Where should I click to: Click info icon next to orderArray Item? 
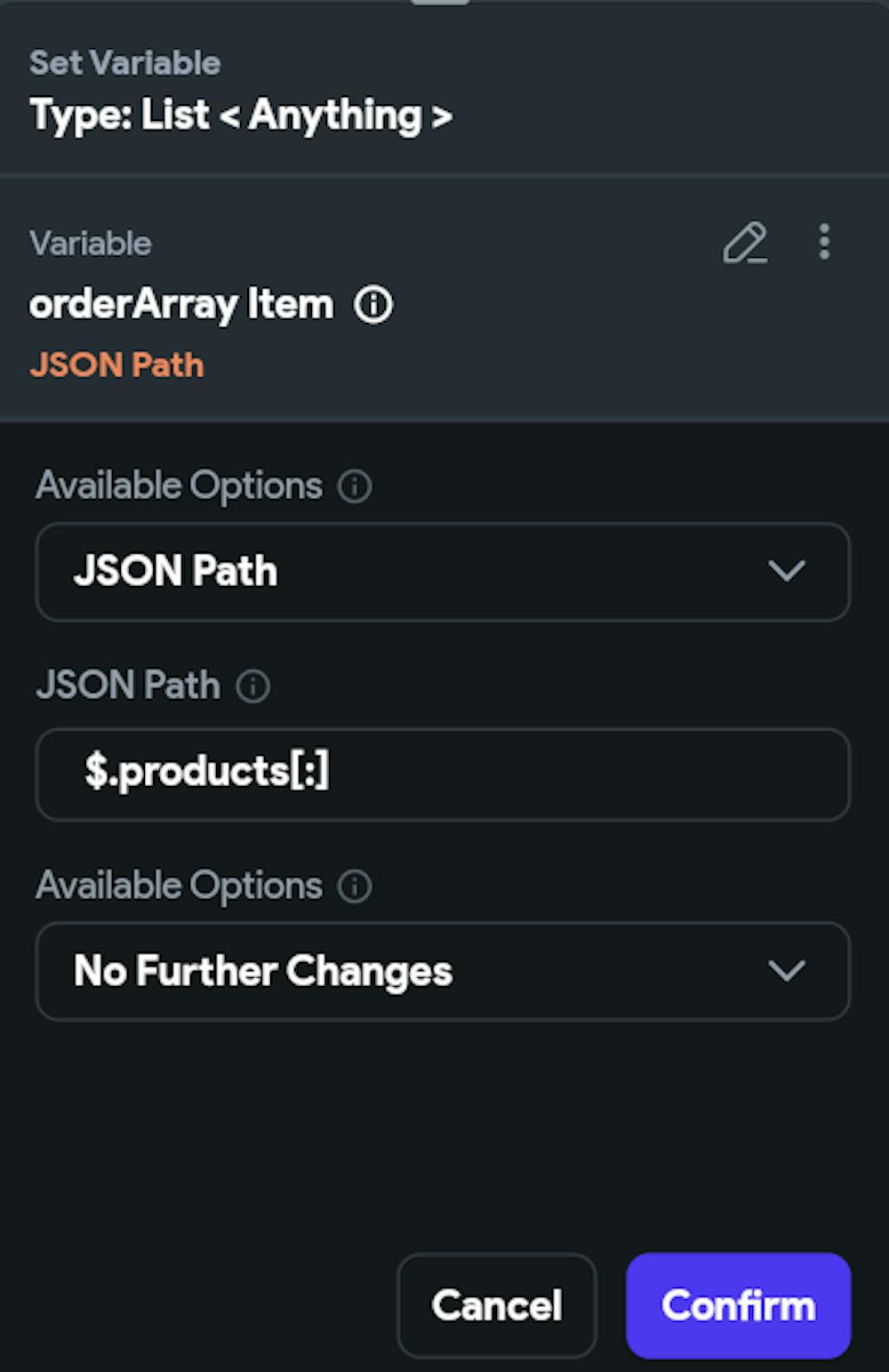click(373, 305)
